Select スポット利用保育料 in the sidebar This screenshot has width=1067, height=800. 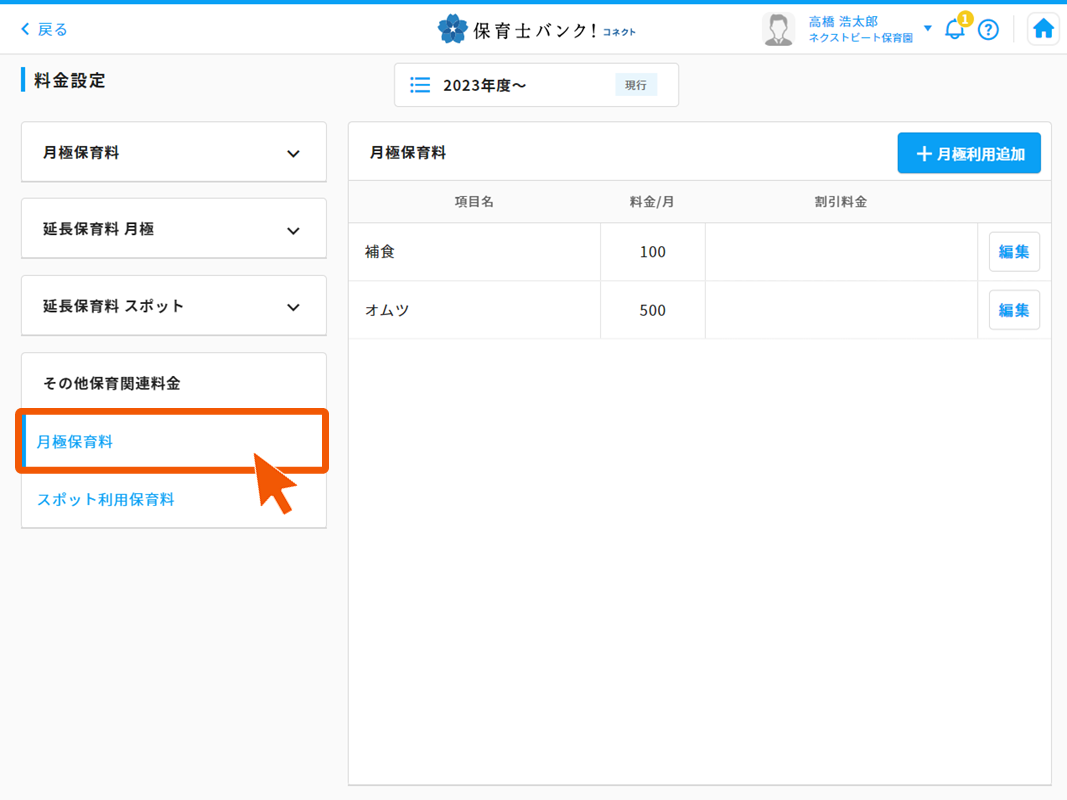(x=106, y=499)
